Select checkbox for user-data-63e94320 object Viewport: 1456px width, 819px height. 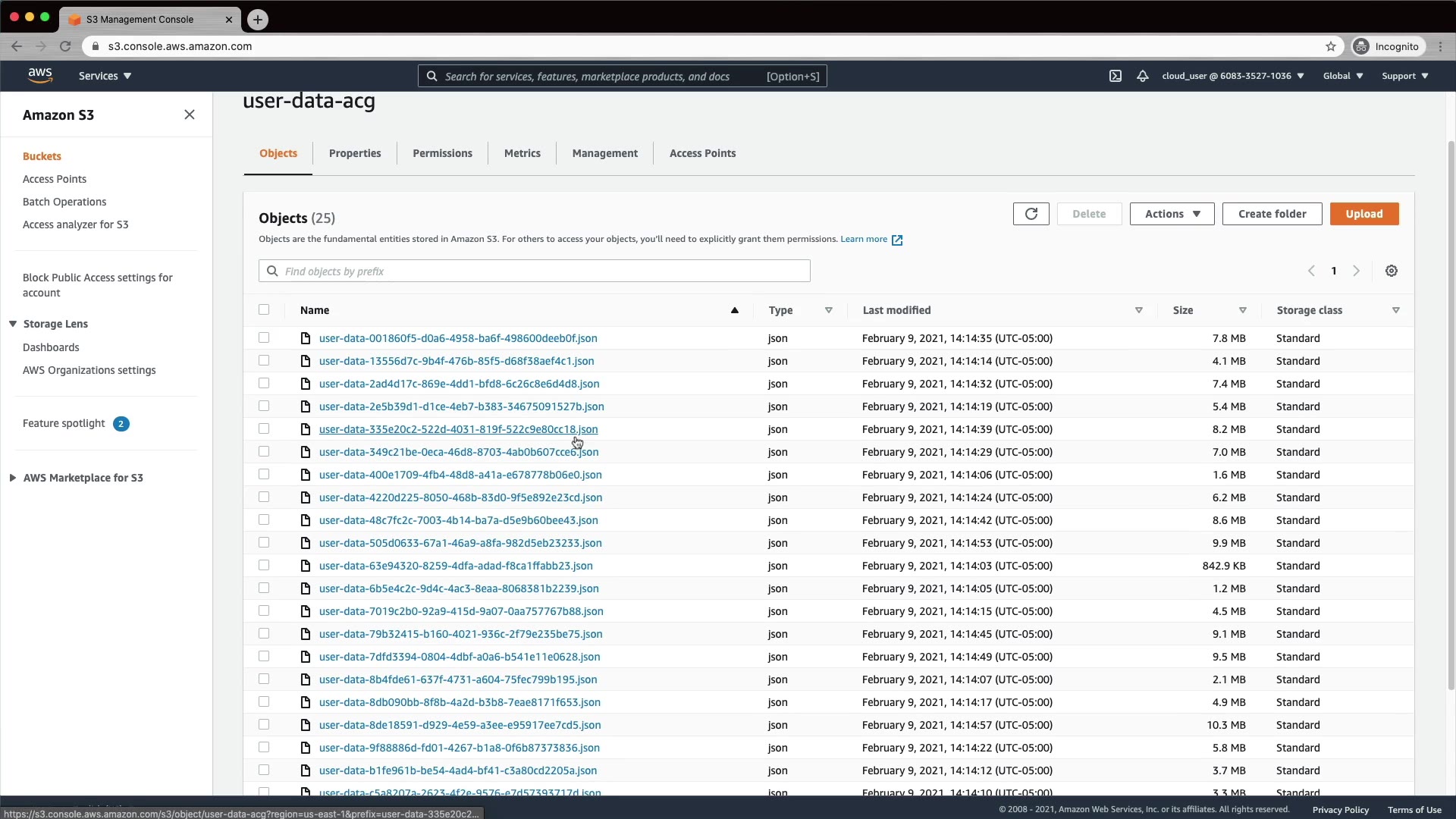(264, 565)
